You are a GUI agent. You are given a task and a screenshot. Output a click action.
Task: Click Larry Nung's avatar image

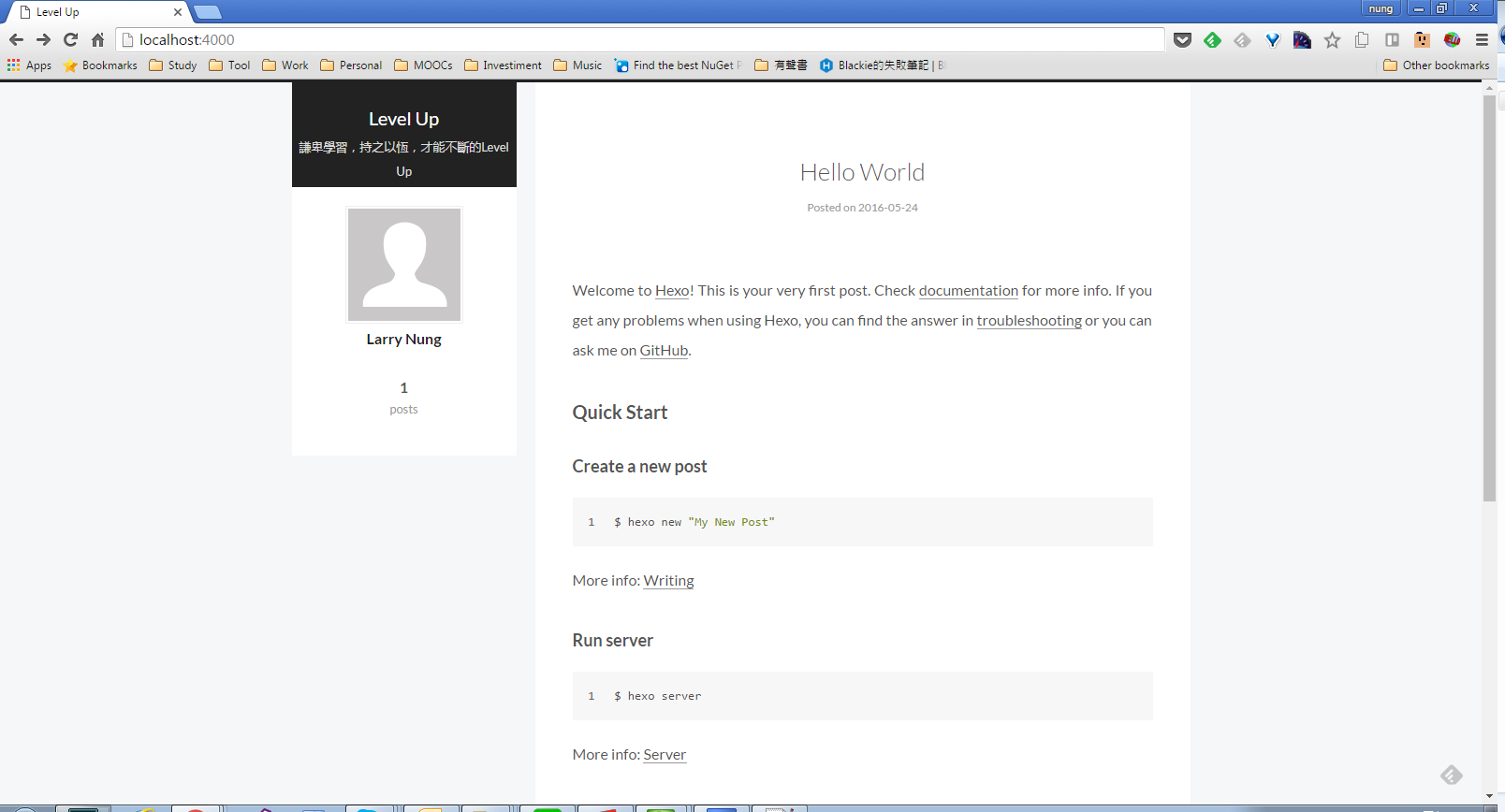(x=403, y=265)
